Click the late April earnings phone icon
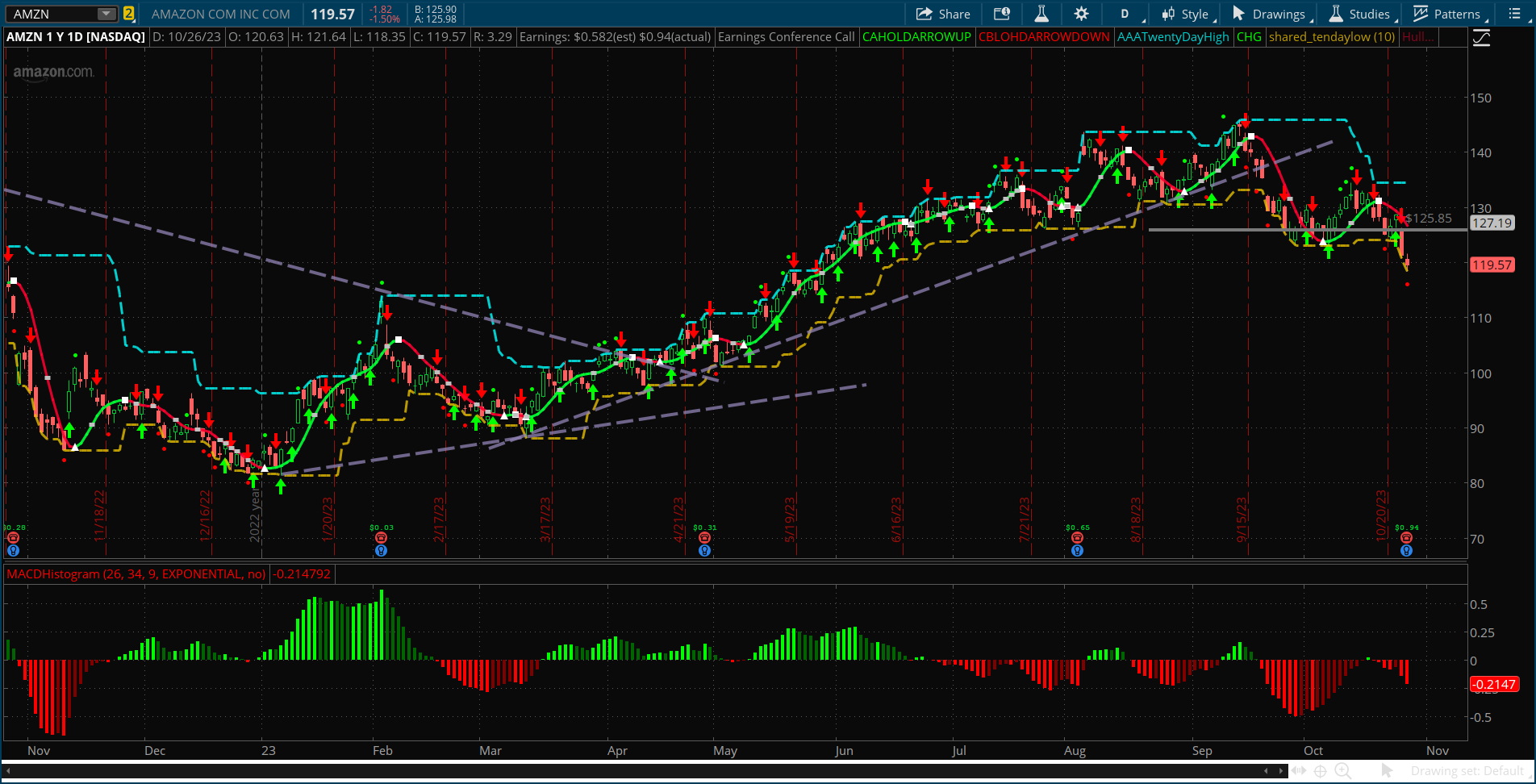This screenshot has height=784, width=1536. point(704,538)
